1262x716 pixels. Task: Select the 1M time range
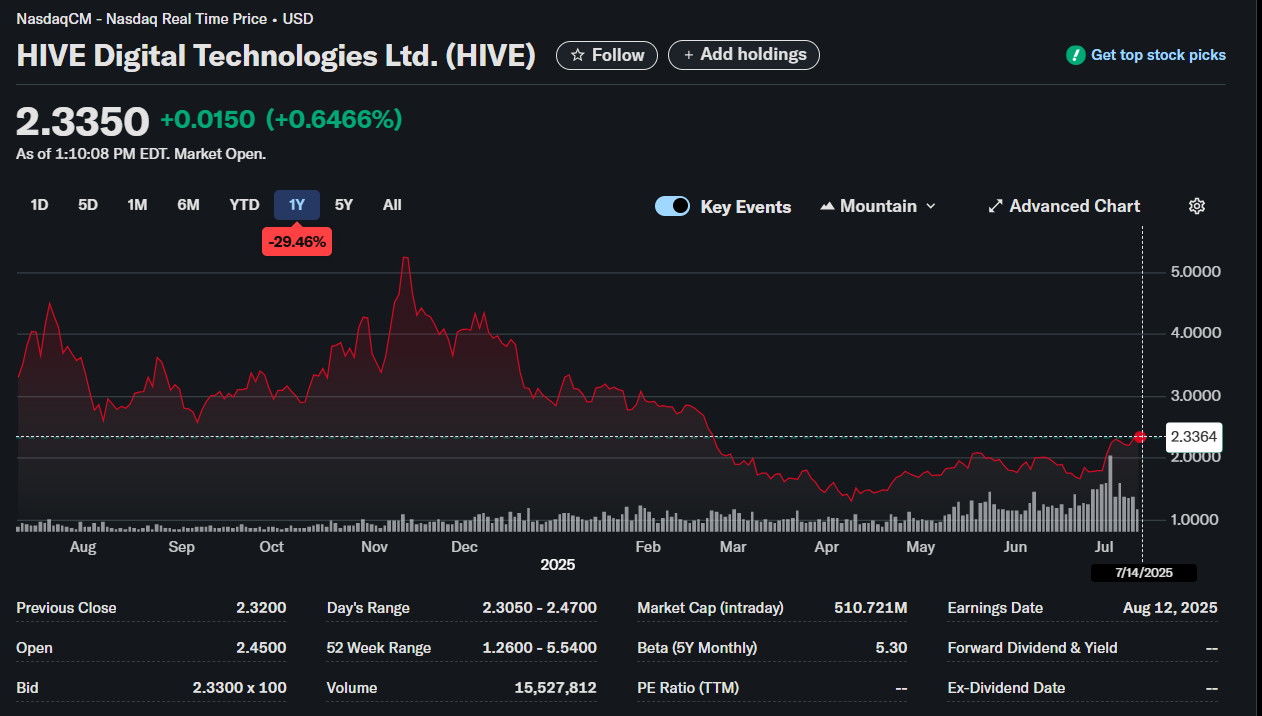137,205
